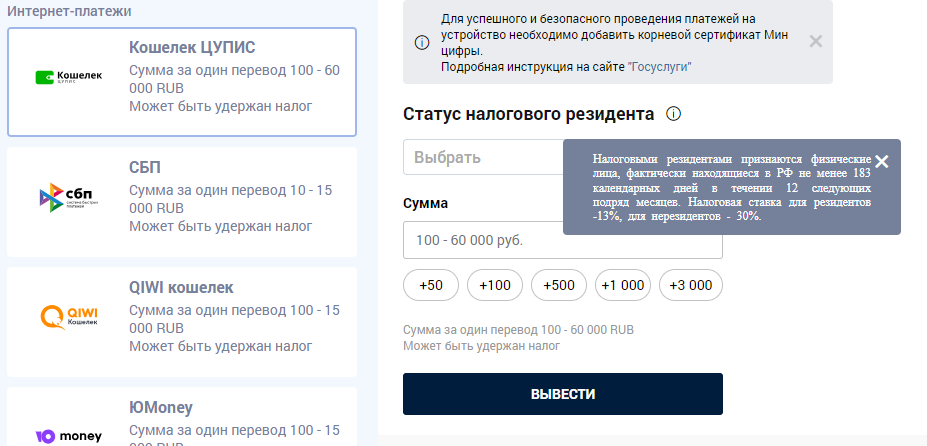Open the Госуслуги instruction link
Screen dimensions: 927x446
659,67
